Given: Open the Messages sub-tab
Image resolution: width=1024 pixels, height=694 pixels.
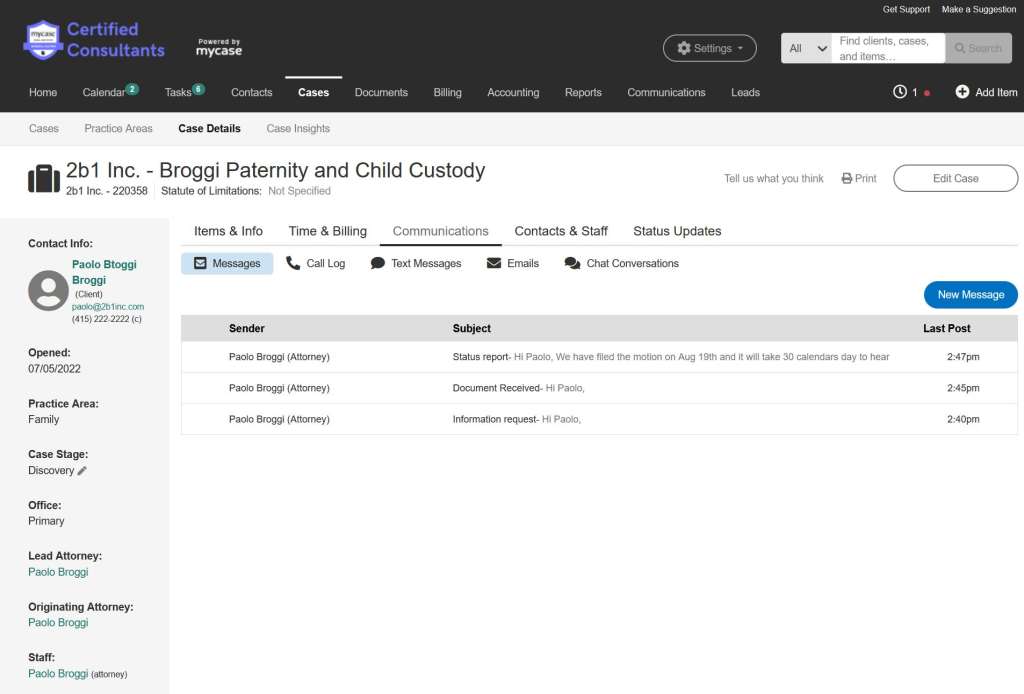Looking at the screenshot, I should (227, 263).
